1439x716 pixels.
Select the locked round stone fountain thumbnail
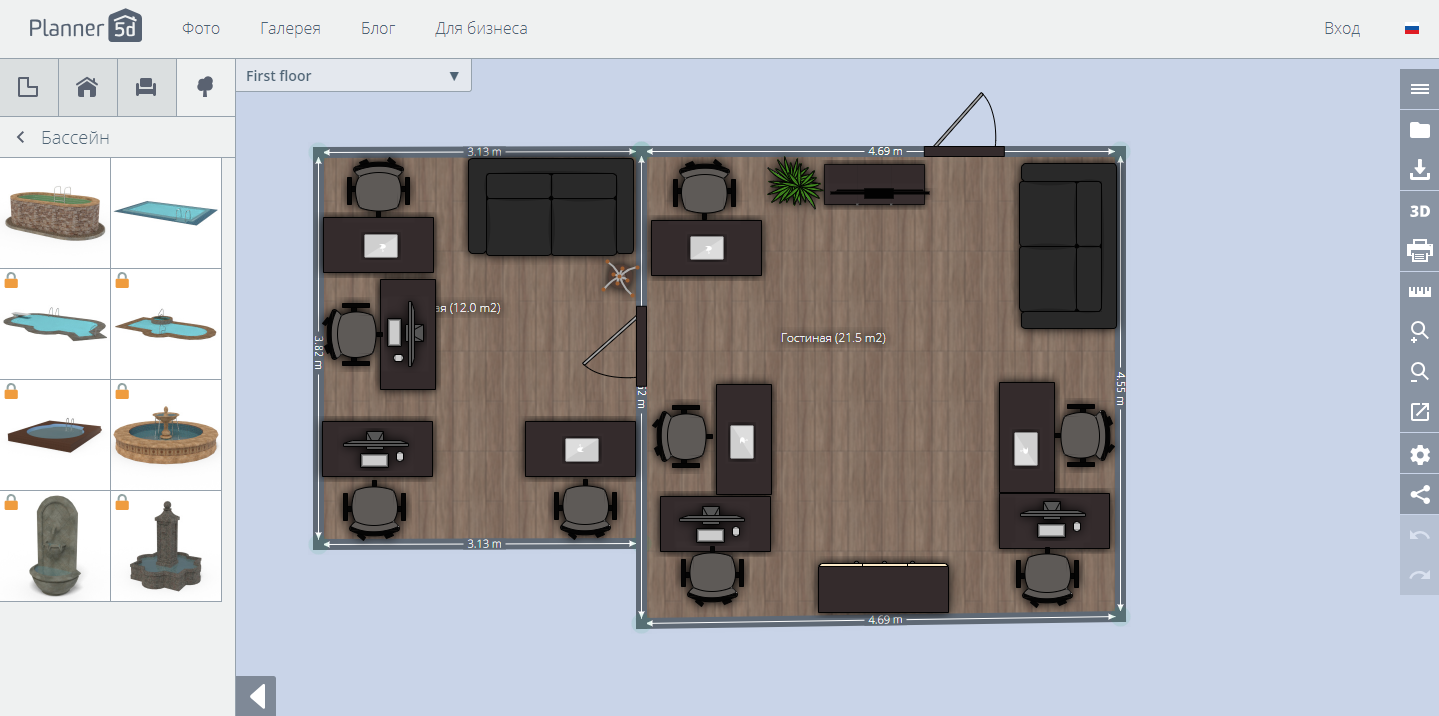[166, 435]
